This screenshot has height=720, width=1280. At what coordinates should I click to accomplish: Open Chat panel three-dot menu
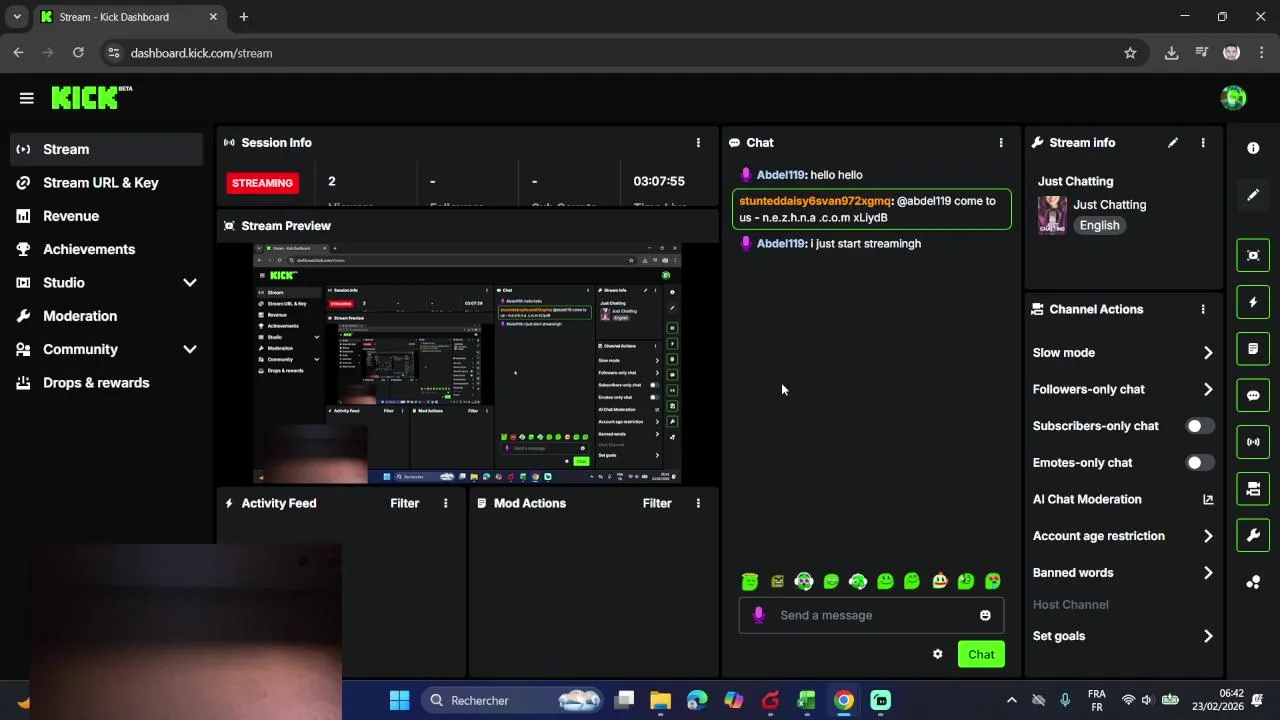(x=1001, y=143)
